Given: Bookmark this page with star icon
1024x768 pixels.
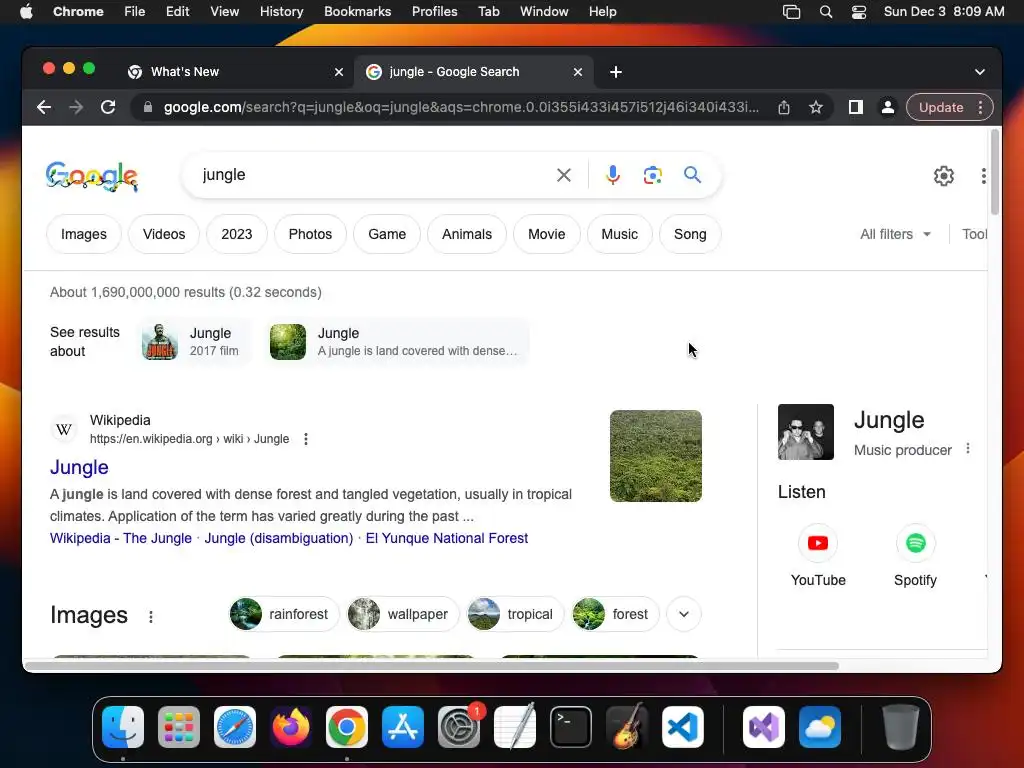Looking at the screenshot, I should 816,107.
